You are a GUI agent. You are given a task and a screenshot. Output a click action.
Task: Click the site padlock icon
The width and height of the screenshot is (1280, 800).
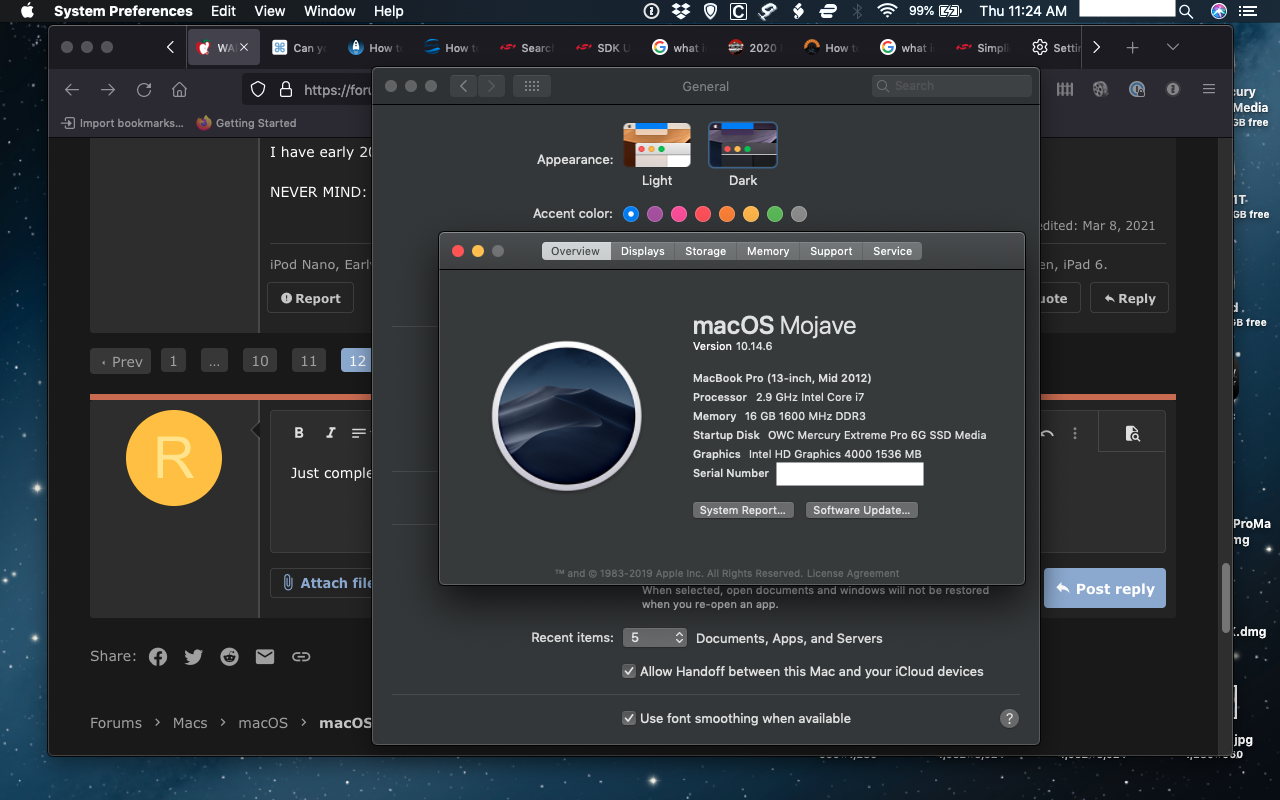[x=285, y=89]
